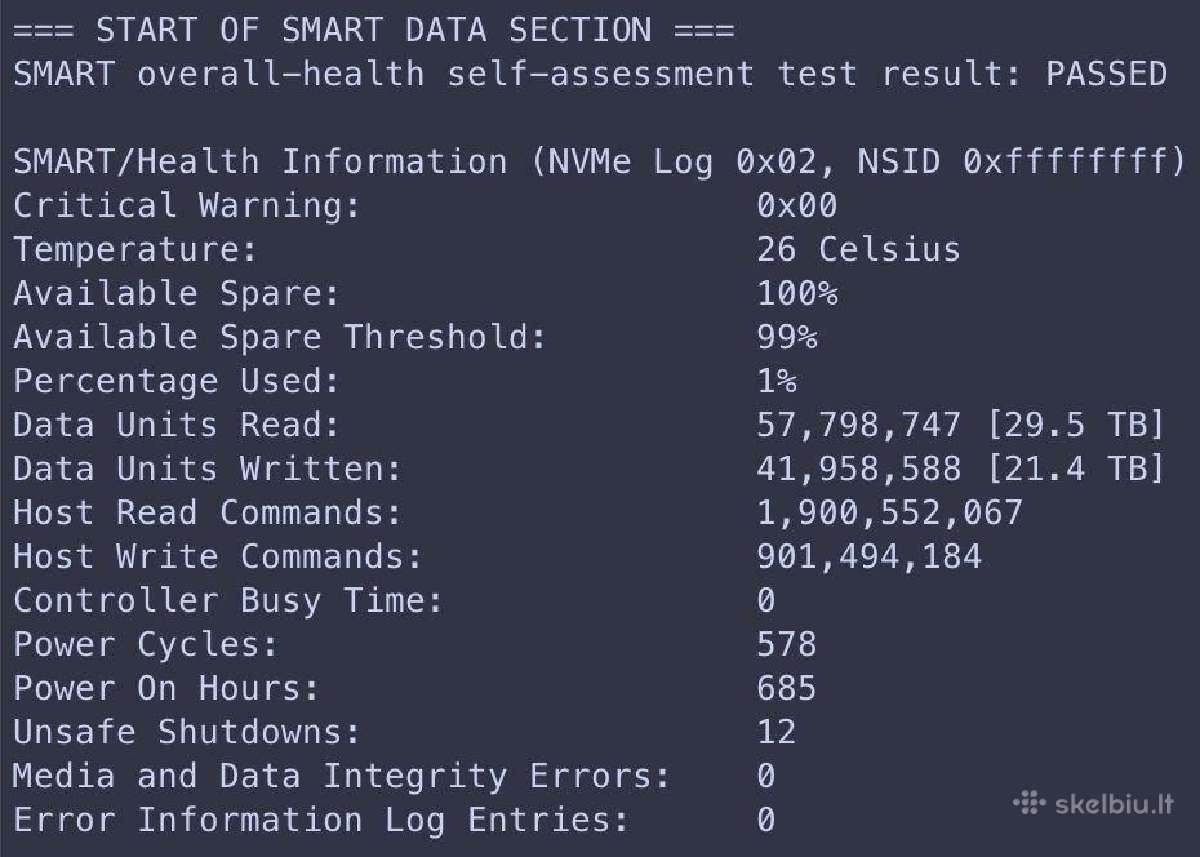This screenshot has width=1200, height=857.
Task: Click the Critical Warning value 0x00
Action: [x=797, y=205]
